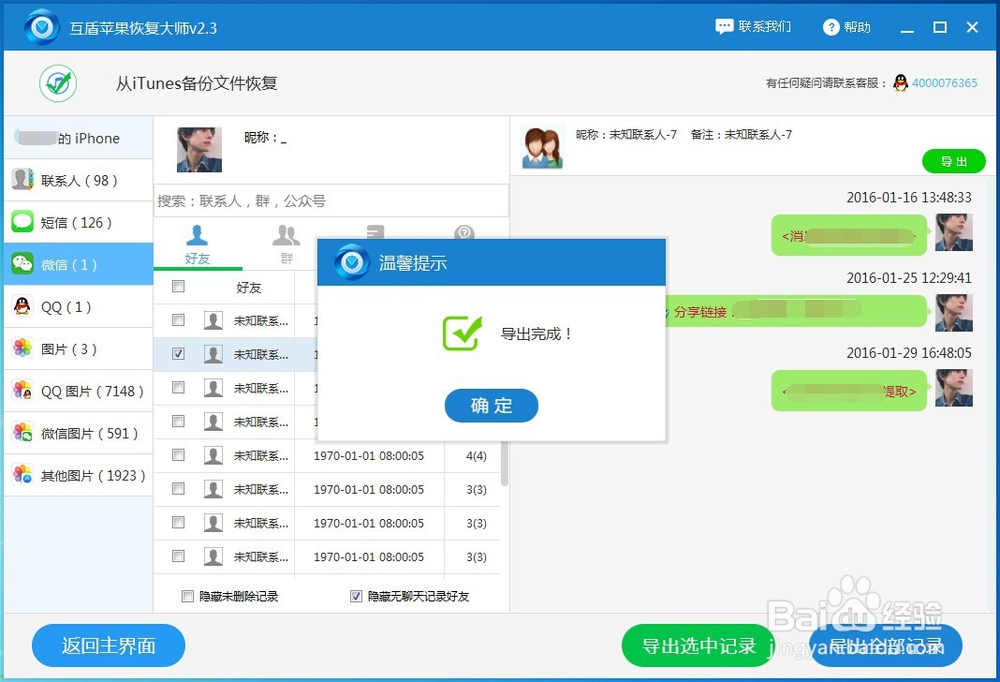The width and height of the screenshot is (1000, 682).
Task: Click the 导出选中记录 button
Action: [x=698, y=645]
